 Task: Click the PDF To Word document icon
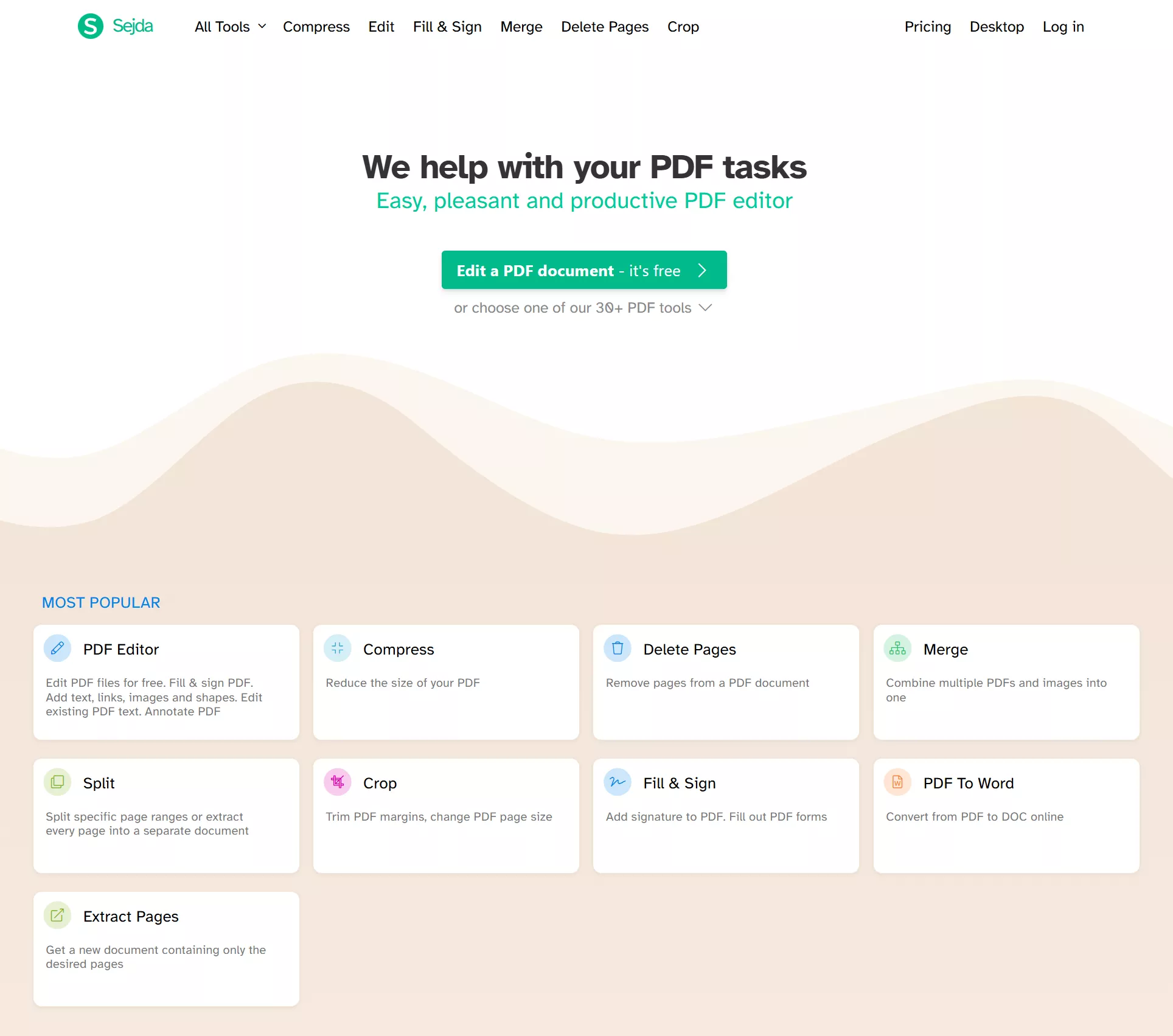(x=897, y=782)
